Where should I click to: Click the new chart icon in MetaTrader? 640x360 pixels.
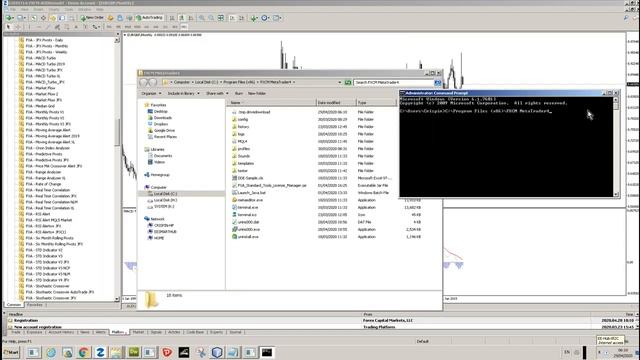pyautogui.click(x=9, y=18)
